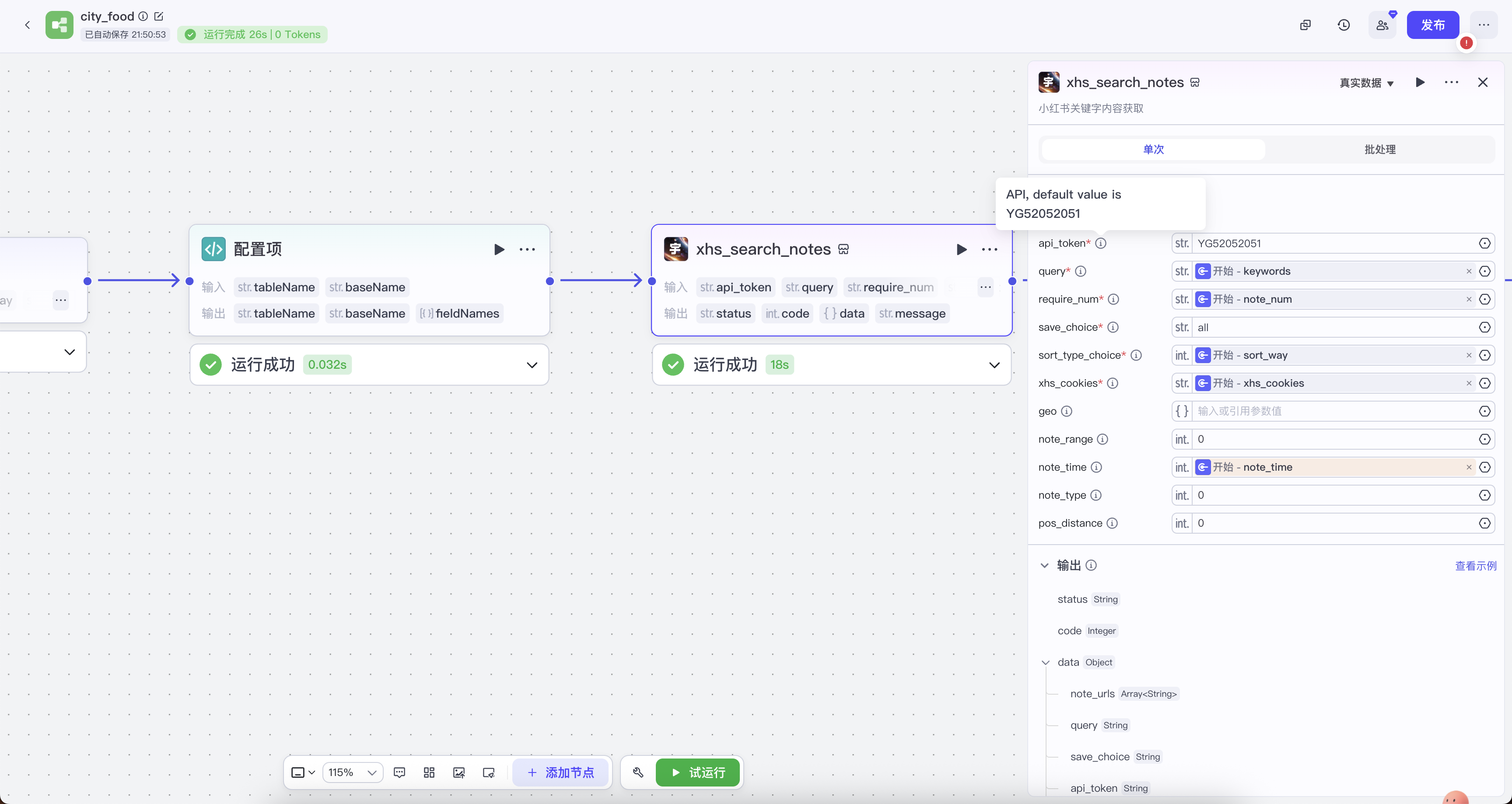Run the 配置项 node play button

(x=499, y=249)
